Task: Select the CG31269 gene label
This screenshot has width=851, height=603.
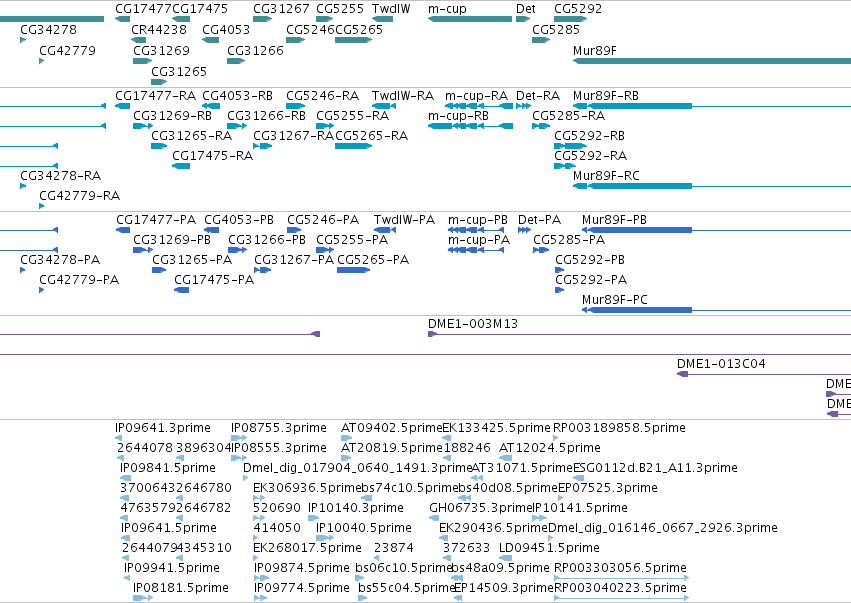Action: [161, 50]
